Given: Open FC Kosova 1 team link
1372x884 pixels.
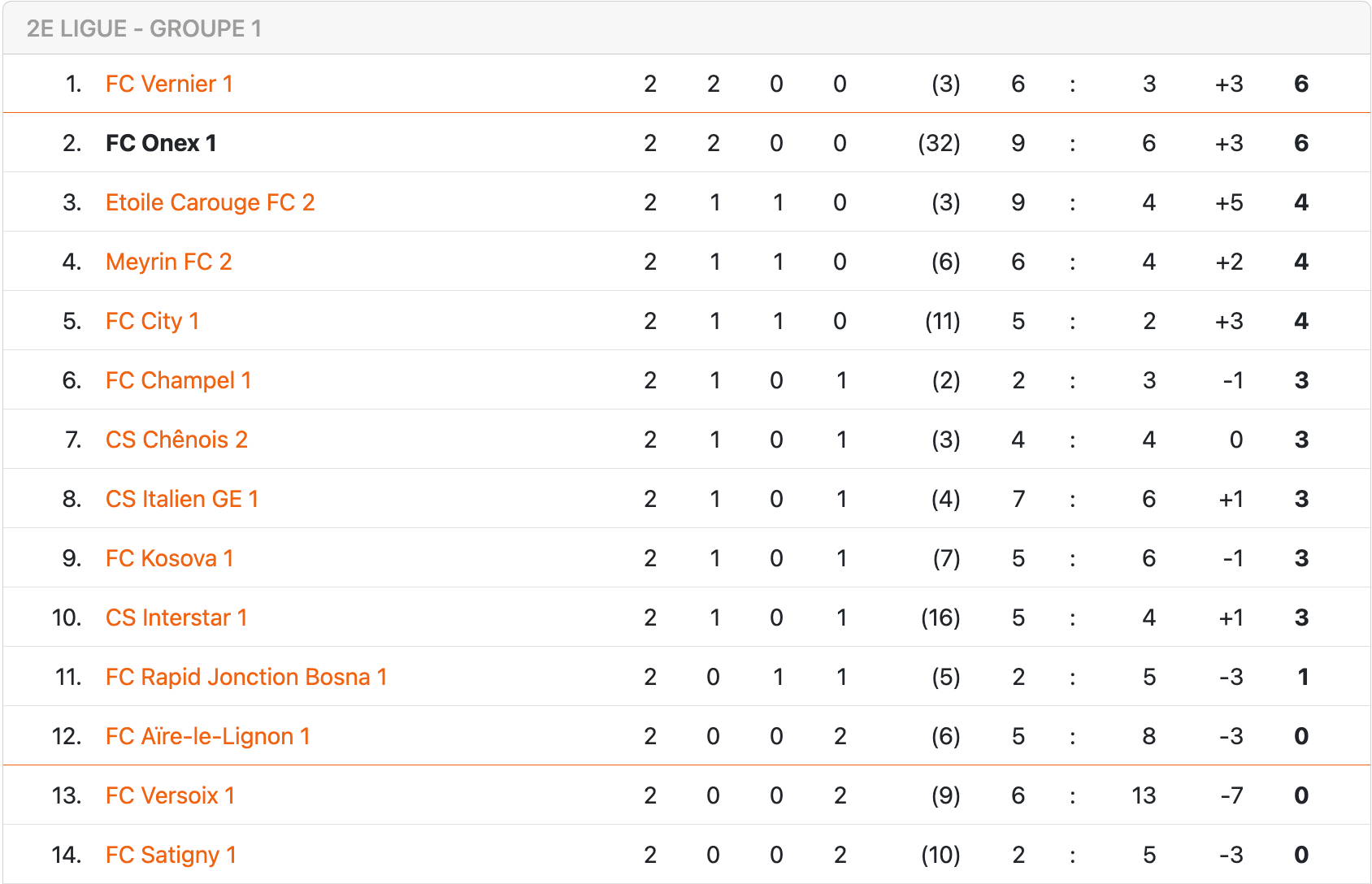Looking at the screenshot, I should pos(169,558).
